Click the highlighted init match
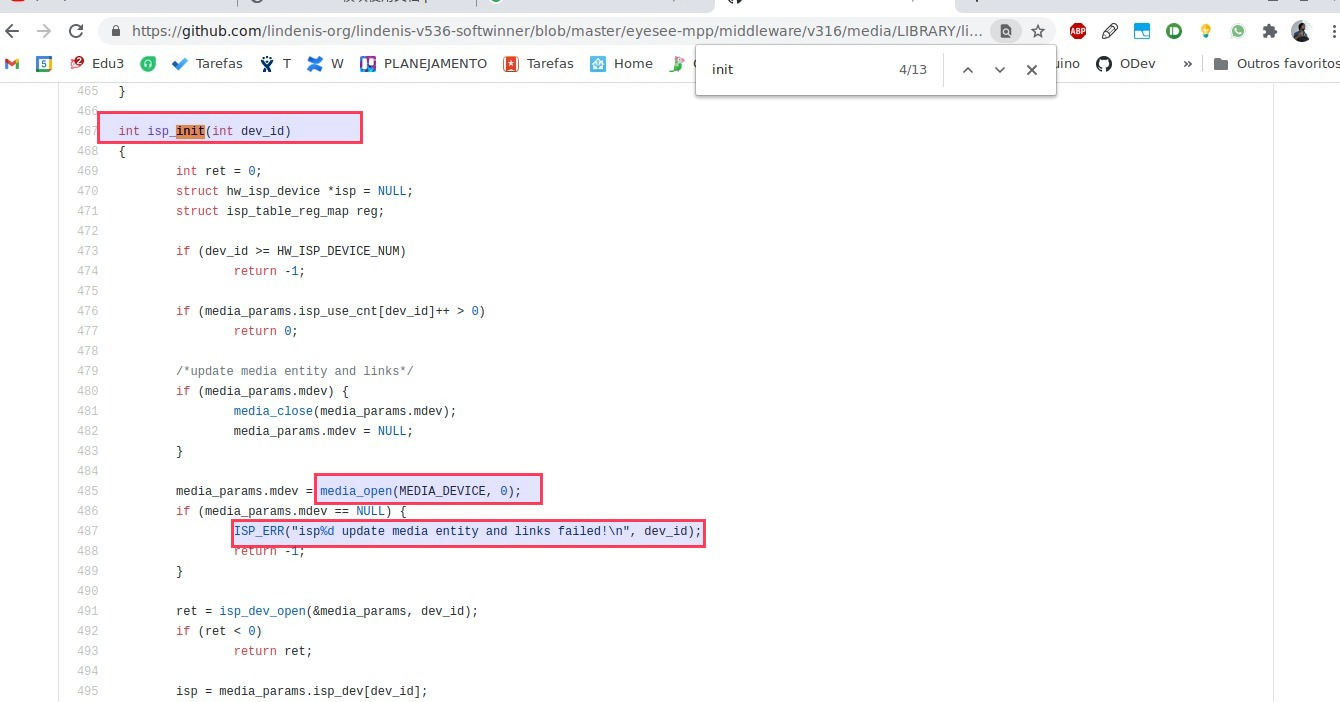Image resolution: width=1340 pixels, height=702 pixels. pyautogui.click(x=190, y=131)
